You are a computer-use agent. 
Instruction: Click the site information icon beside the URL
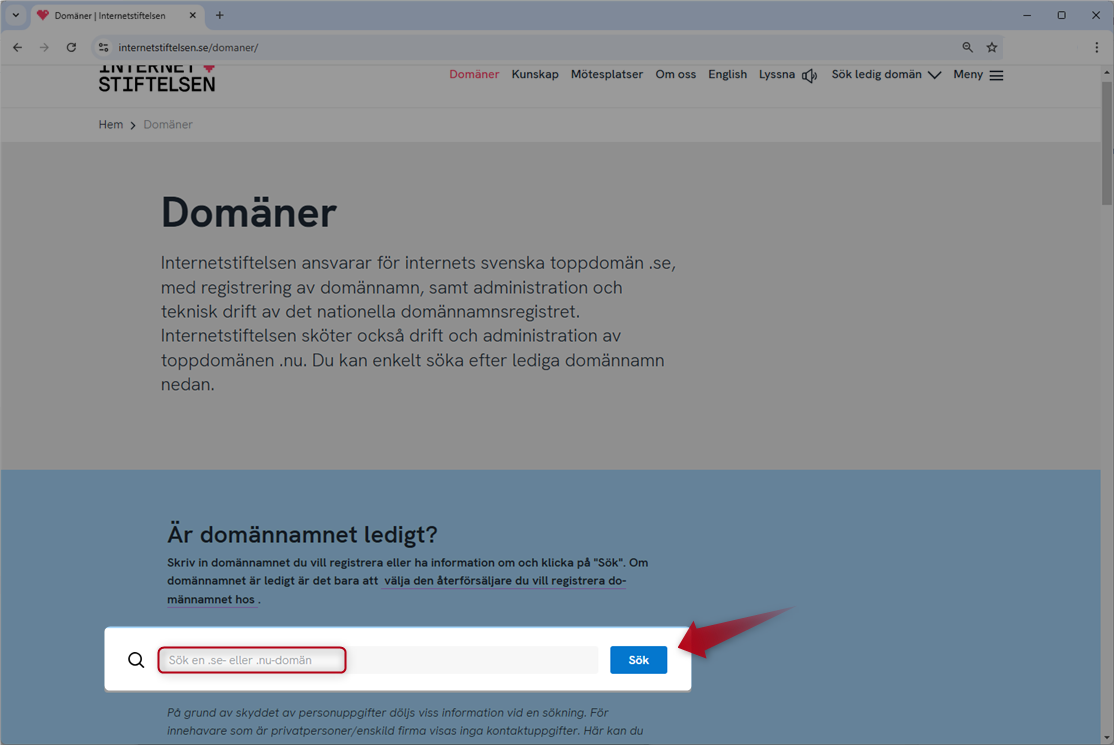[102, 46]
